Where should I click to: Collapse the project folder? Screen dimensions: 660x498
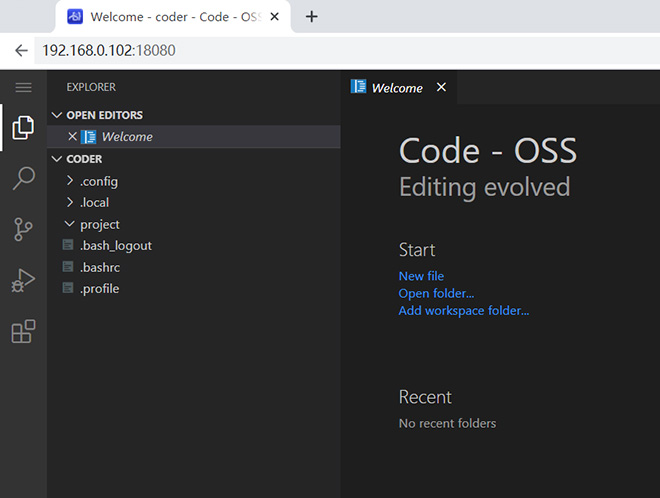[69, 224]
